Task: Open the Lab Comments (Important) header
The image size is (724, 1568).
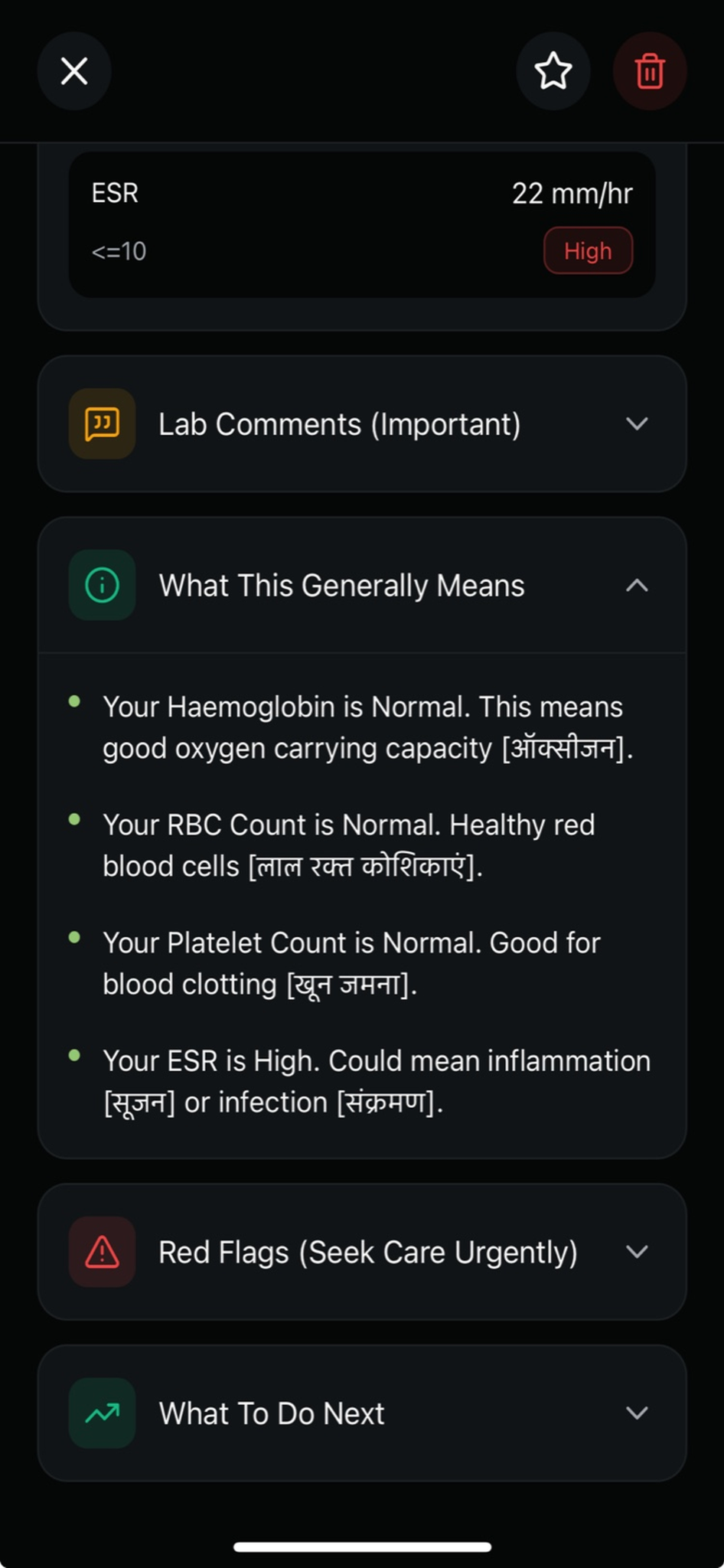Action: point(339,424)
